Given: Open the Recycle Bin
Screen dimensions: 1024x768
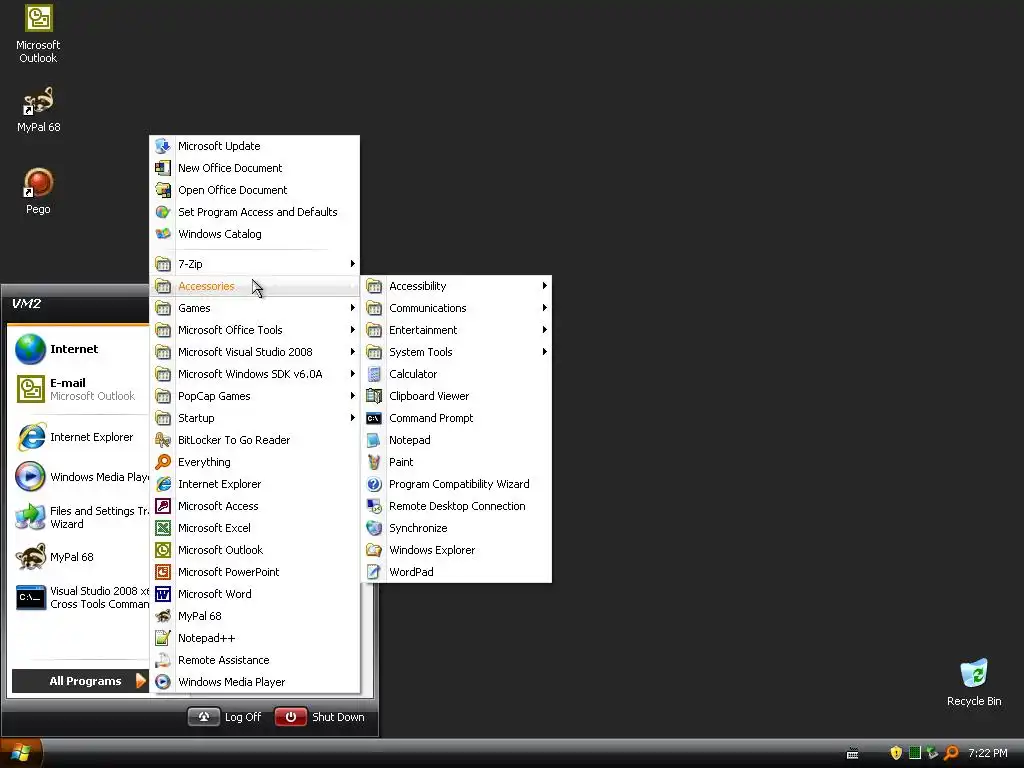Looking at the screenshot, I should point(974,682).
